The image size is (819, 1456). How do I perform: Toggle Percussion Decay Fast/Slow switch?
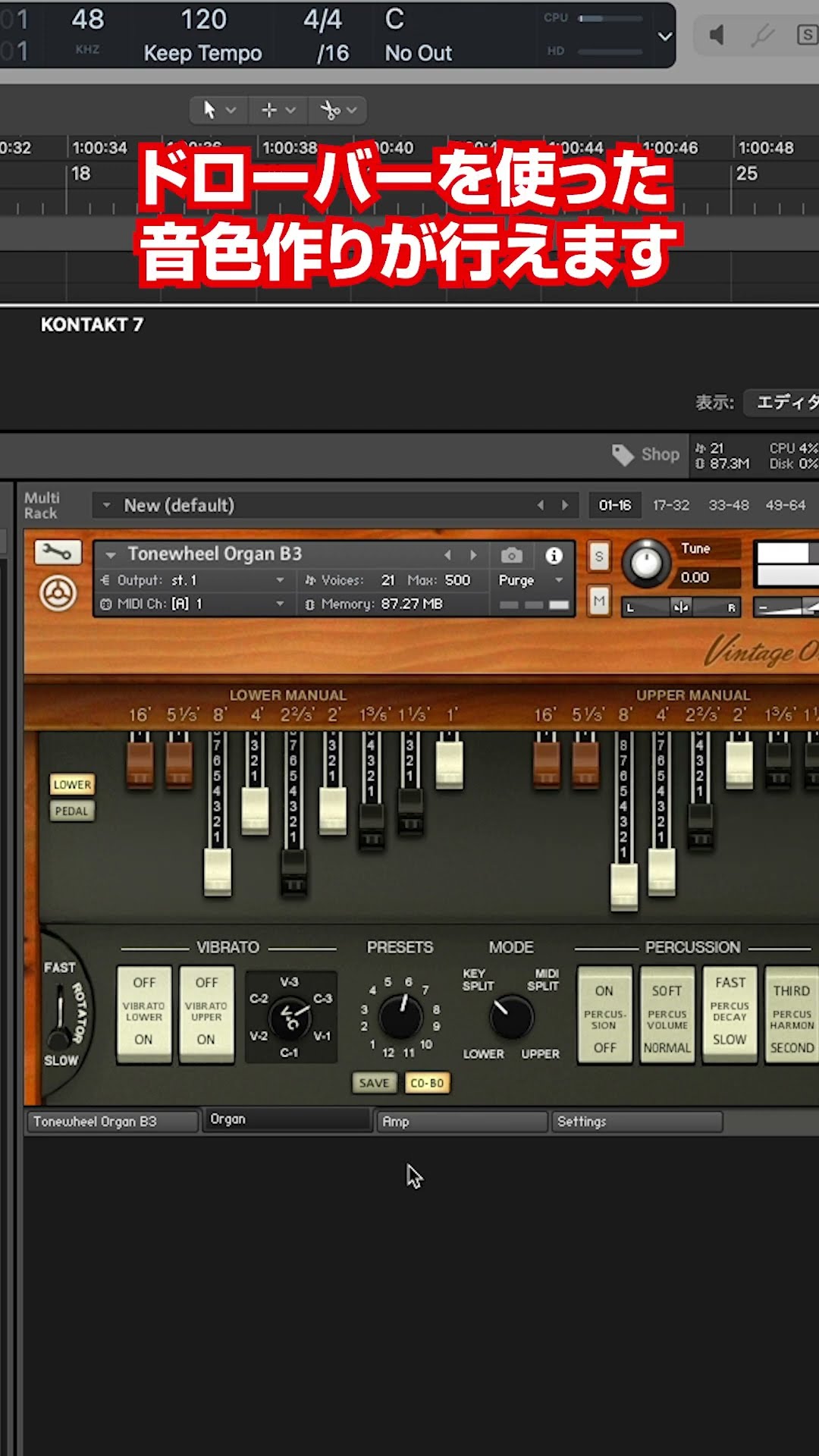pyautogui.click(x=730, y=1015)
